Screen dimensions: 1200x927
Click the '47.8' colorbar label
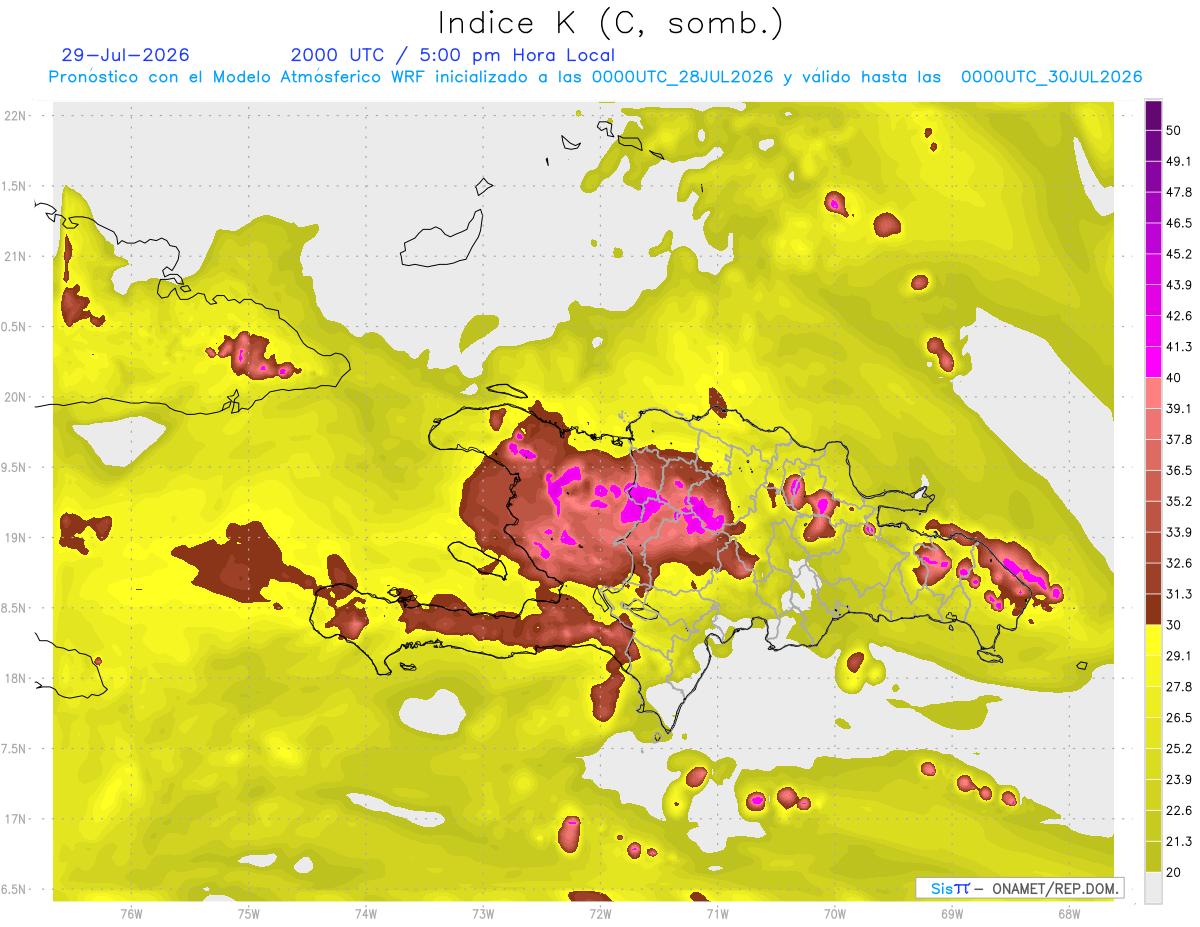[x=1179, y=192]
